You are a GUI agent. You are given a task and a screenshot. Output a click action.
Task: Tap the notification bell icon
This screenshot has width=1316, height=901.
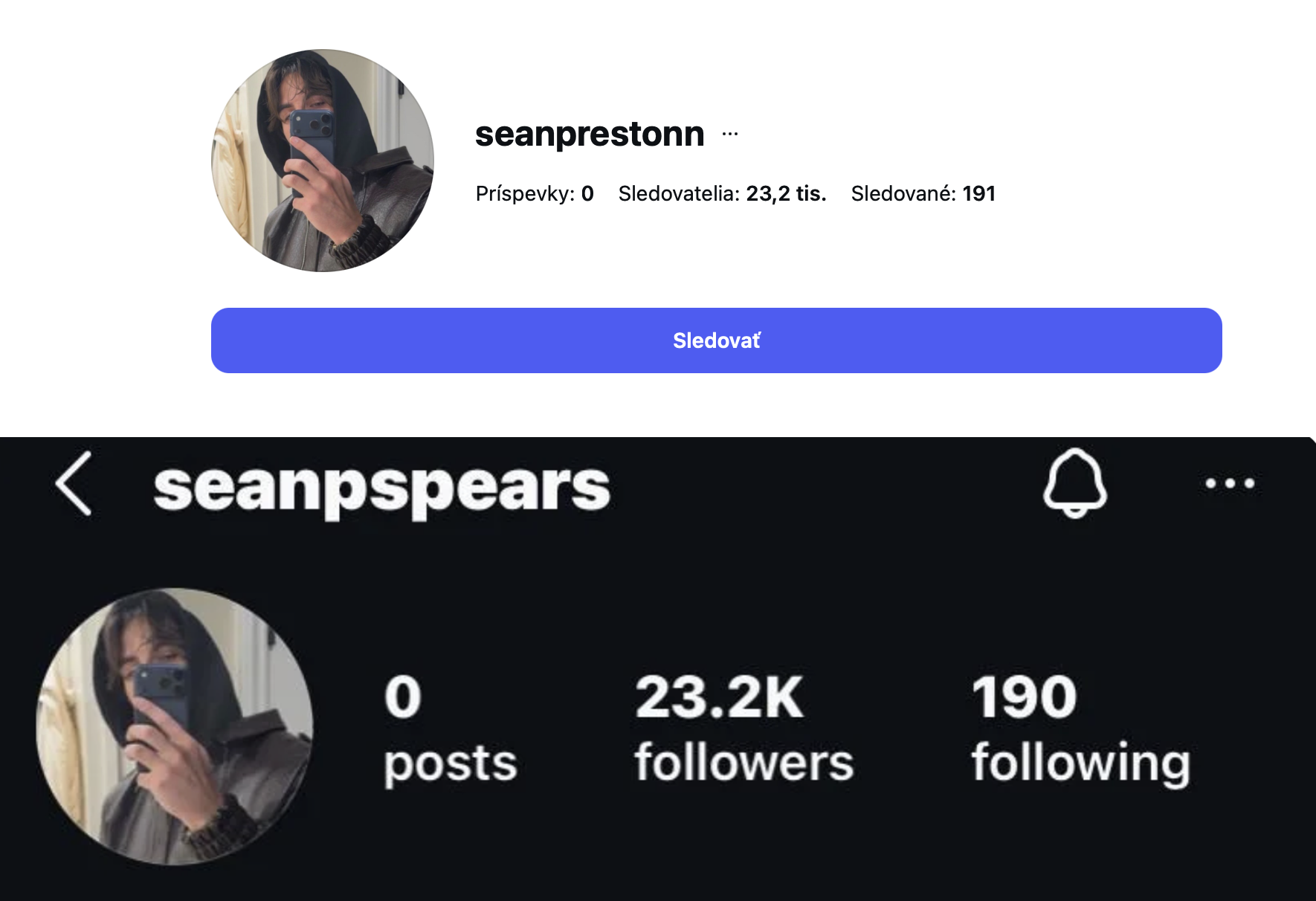point(1075,483)
